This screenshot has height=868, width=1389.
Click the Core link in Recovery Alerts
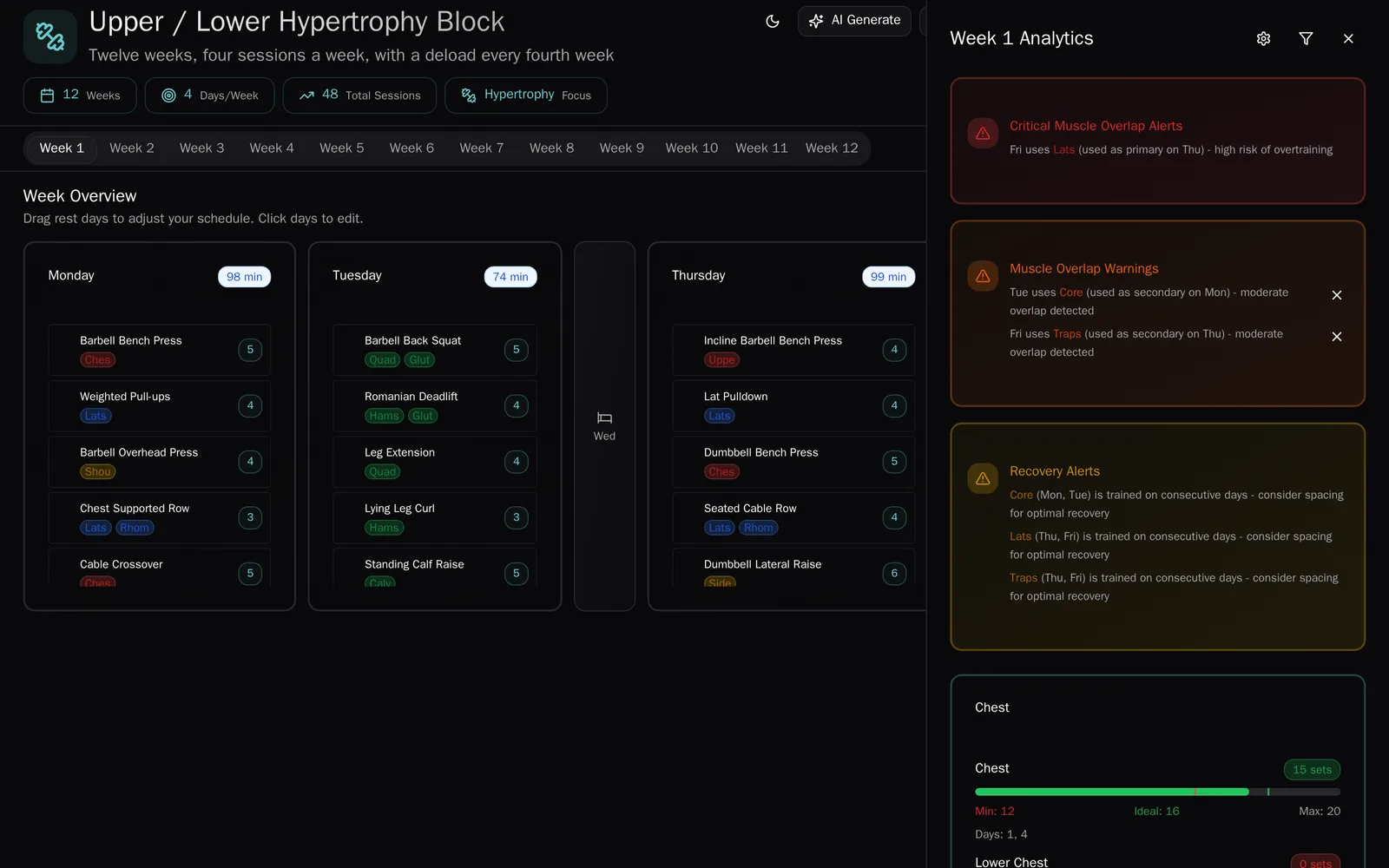pos(1021,495)
